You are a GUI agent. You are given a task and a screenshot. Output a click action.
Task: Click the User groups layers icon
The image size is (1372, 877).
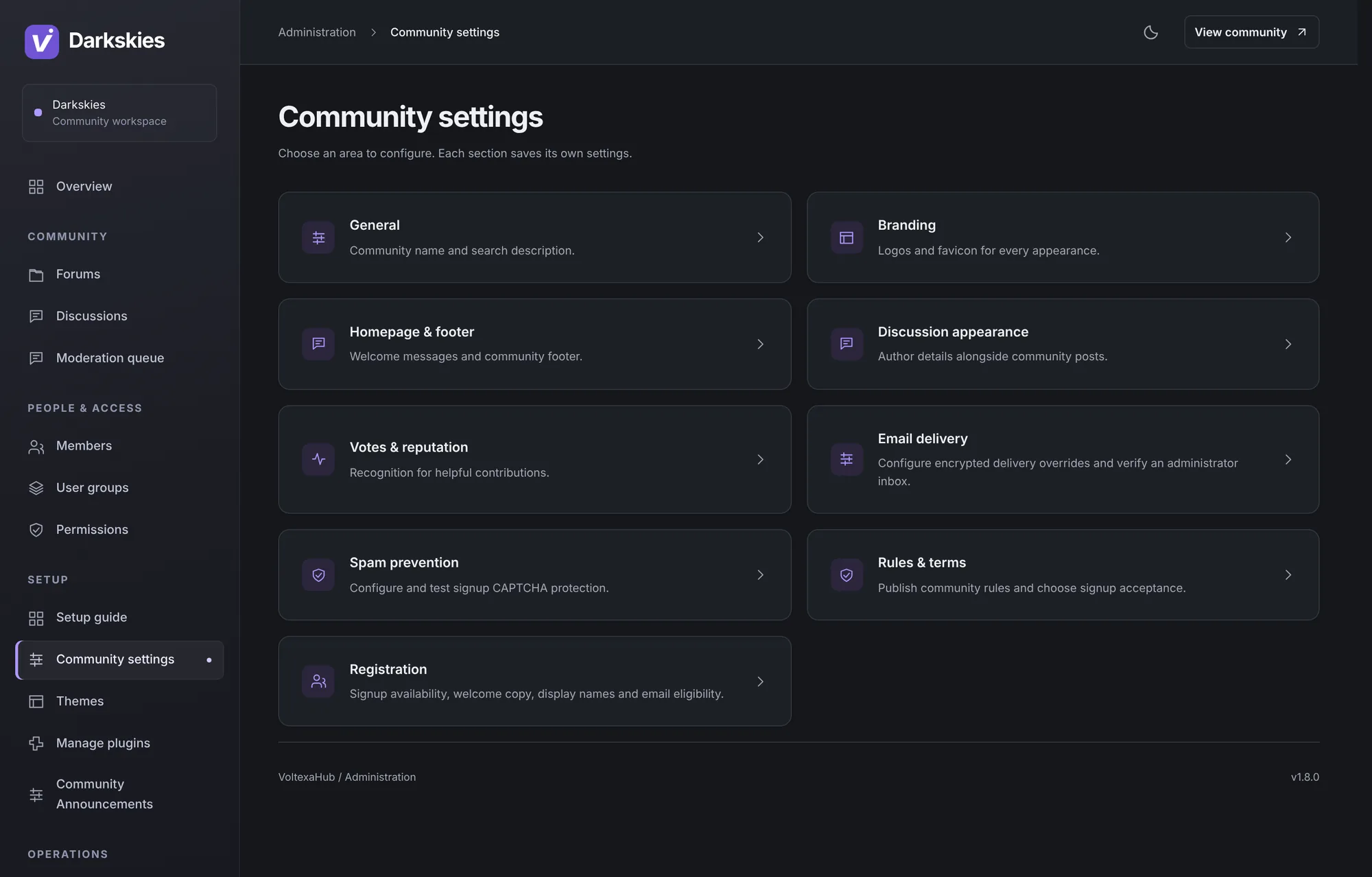(36, 488)
